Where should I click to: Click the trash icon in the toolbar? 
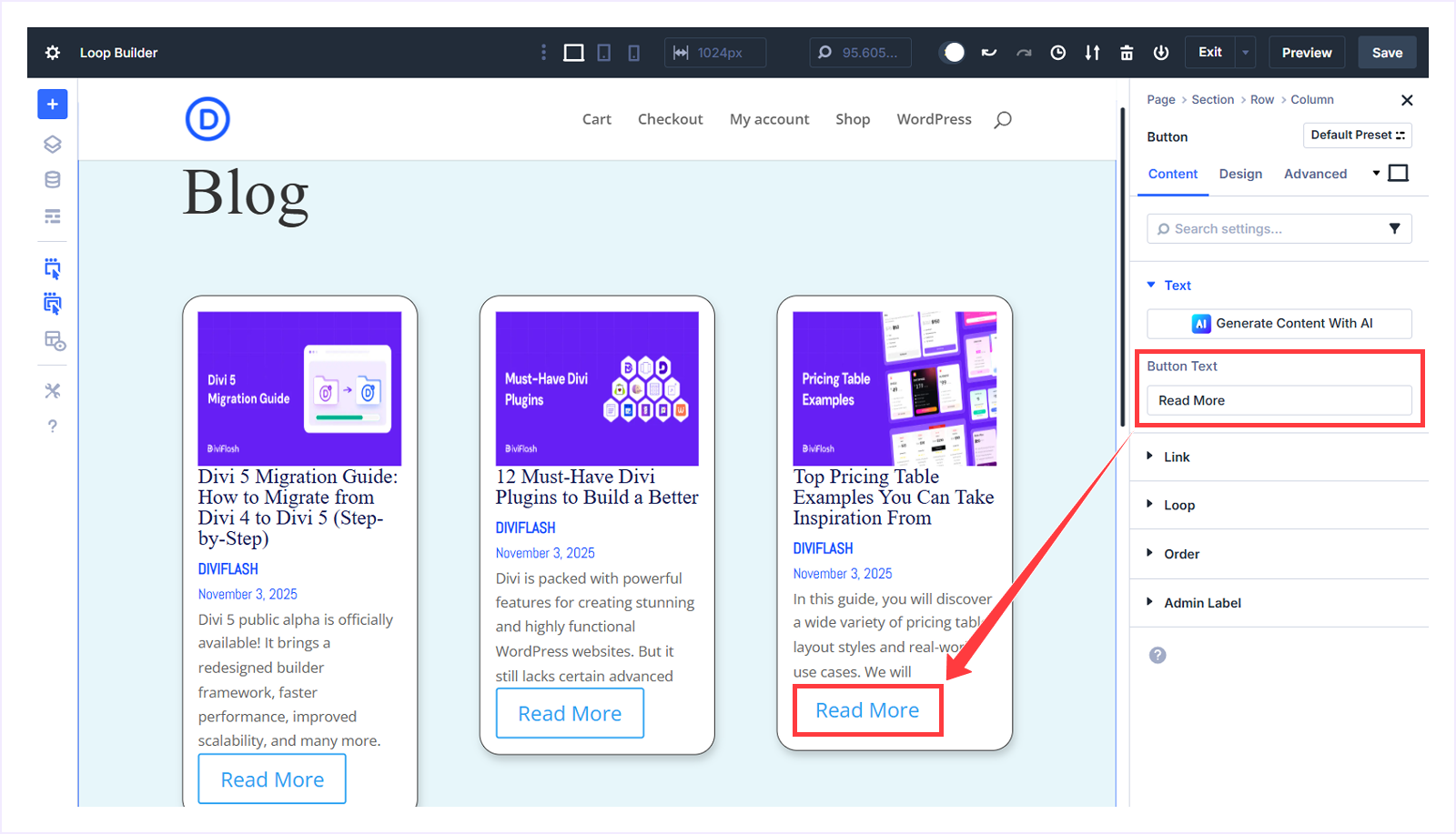point(1126,52)
